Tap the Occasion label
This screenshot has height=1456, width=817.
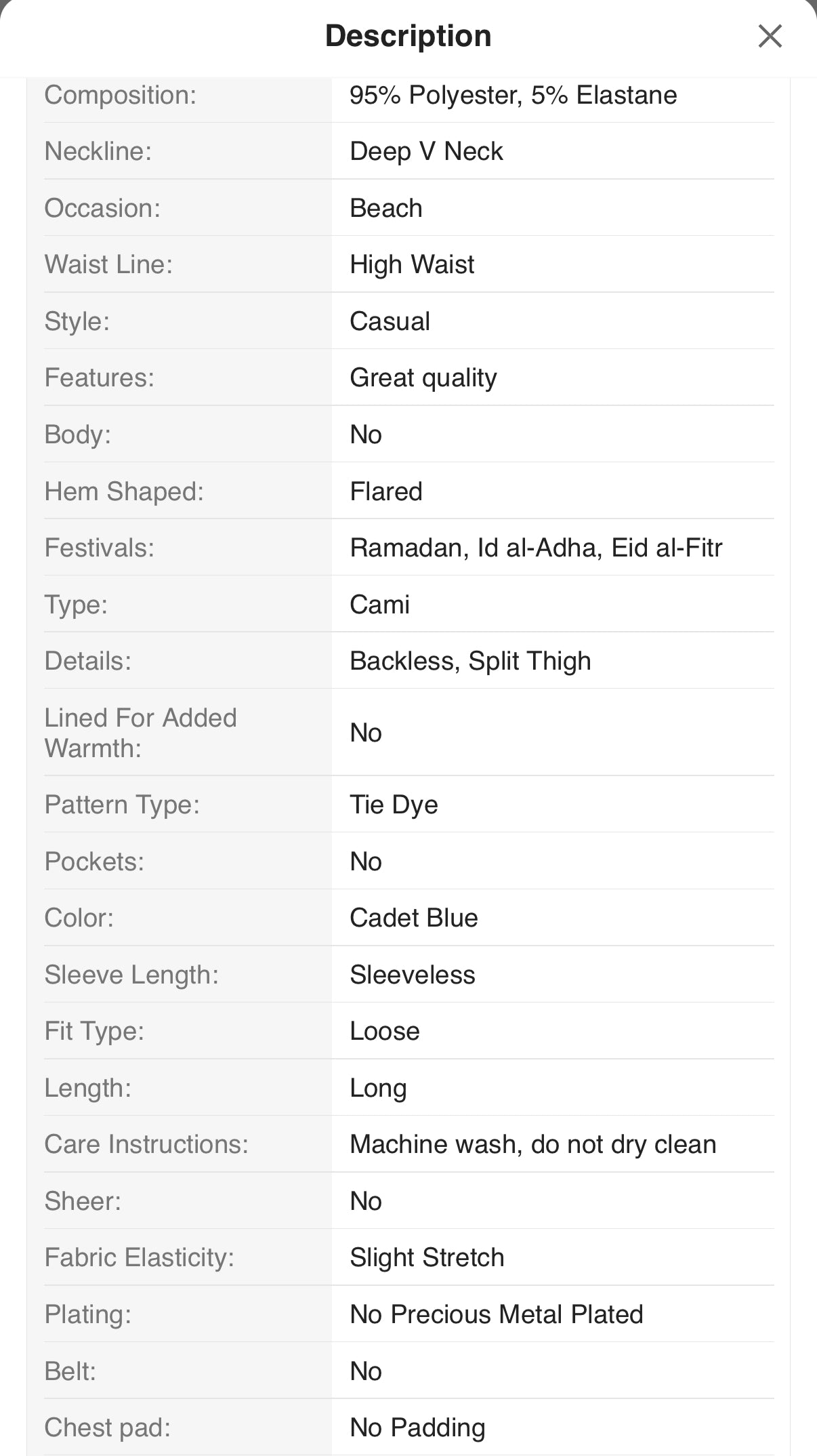pyautogui.click(x=102, y=208)
